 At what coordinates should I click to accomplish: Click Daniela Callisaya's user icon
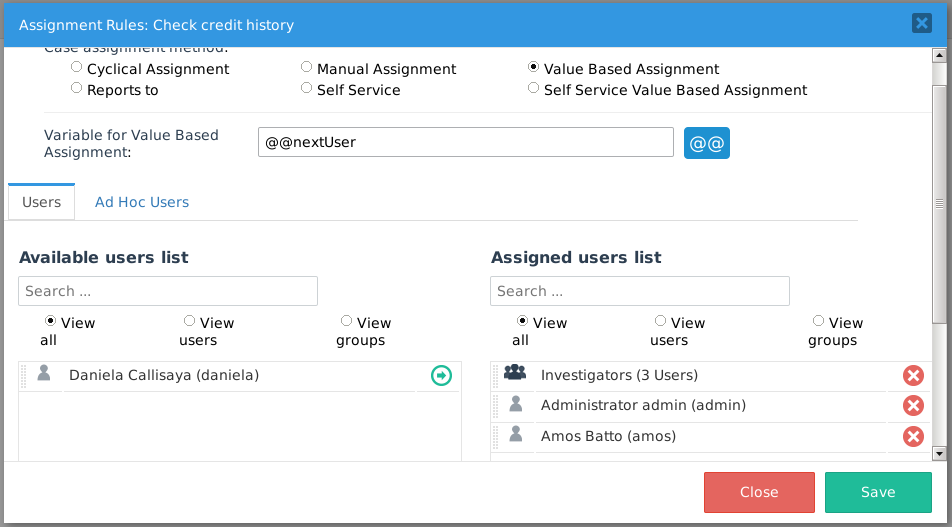tap(43, 374)
